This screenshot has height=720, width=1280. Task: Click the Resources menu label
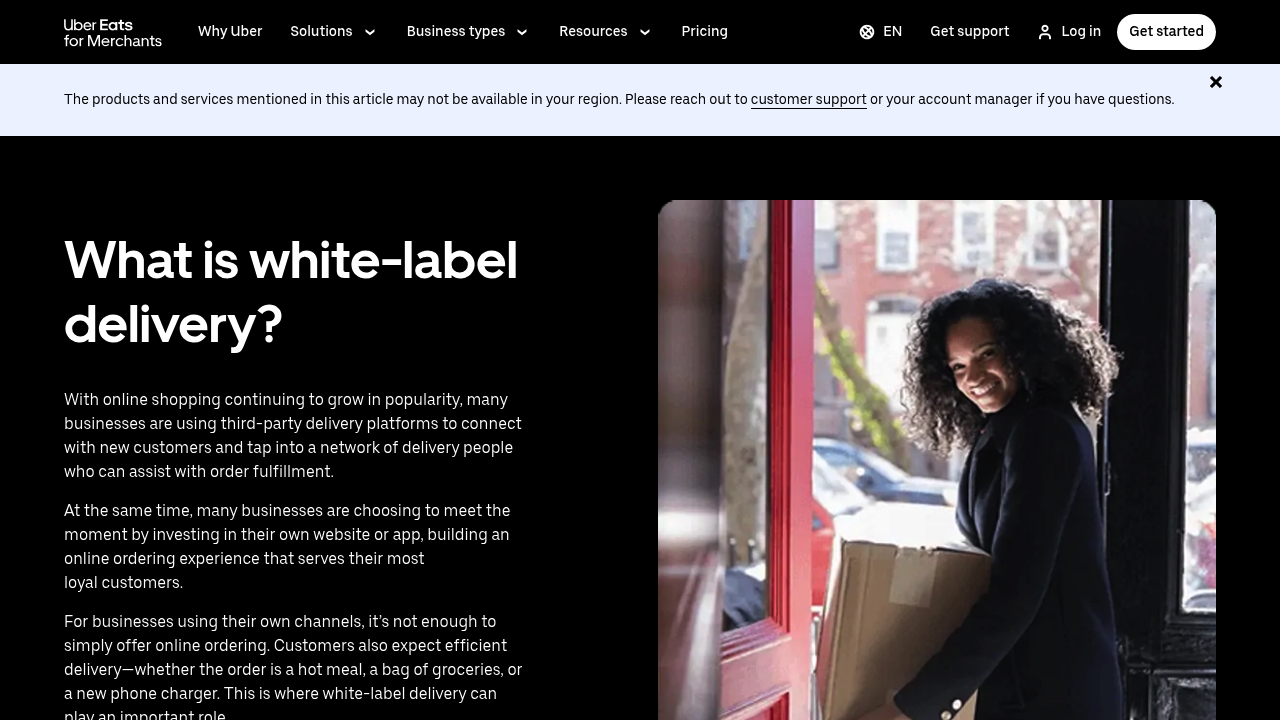coord(593,32)
